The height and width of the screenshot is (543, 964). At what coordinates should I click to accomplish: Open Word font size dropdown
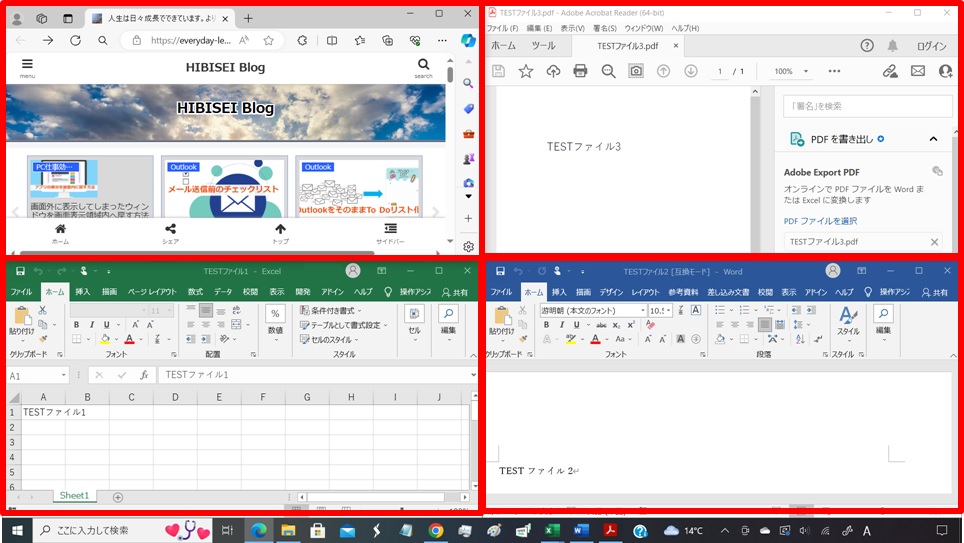coord(669,311)
